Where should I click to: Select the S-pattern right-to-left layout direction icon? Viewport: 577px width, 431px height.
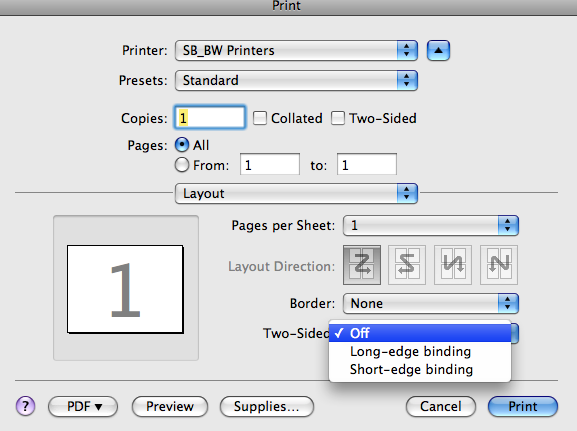coord(407,265)
